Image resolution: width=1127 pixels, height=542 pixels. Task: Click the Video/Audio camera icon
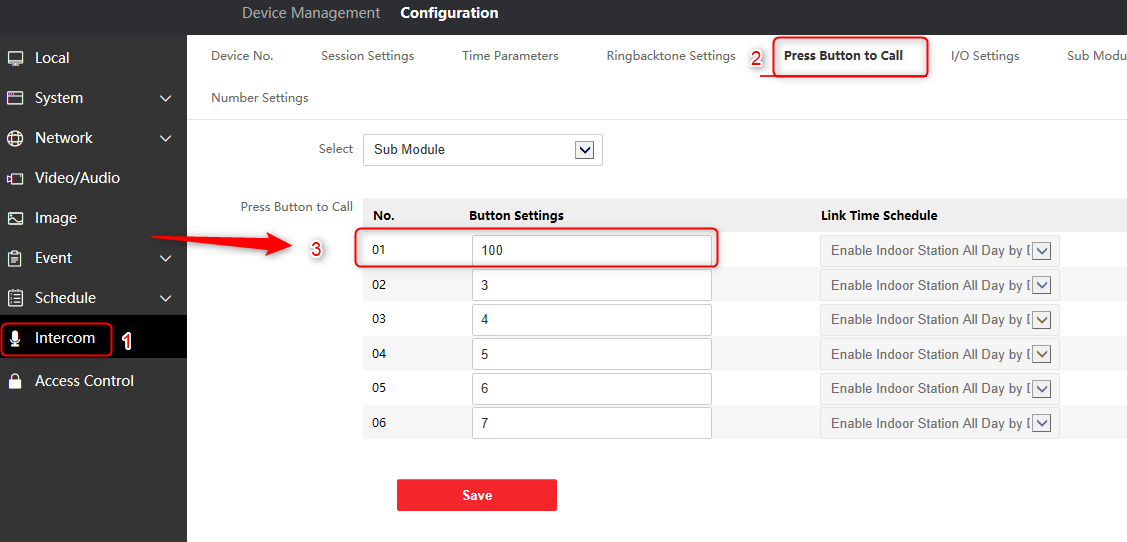(x=15, y=178)
